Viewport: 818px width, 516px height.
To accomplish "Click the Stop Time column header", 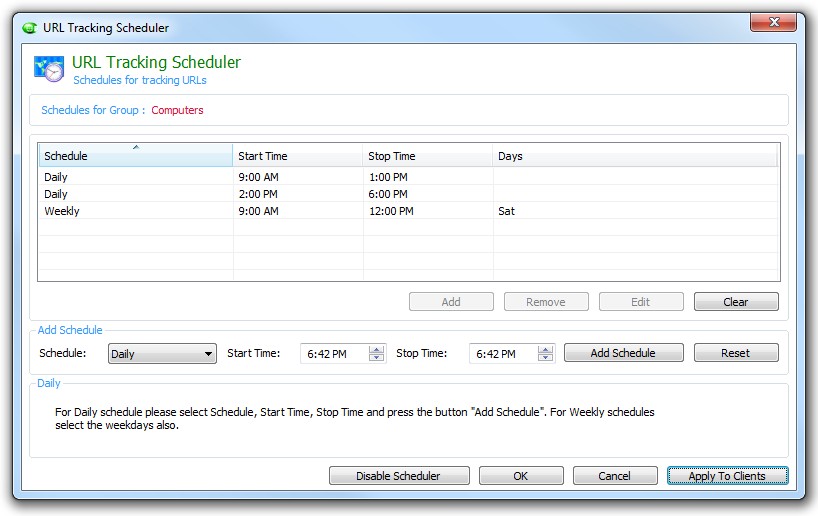I will (427, 156).
